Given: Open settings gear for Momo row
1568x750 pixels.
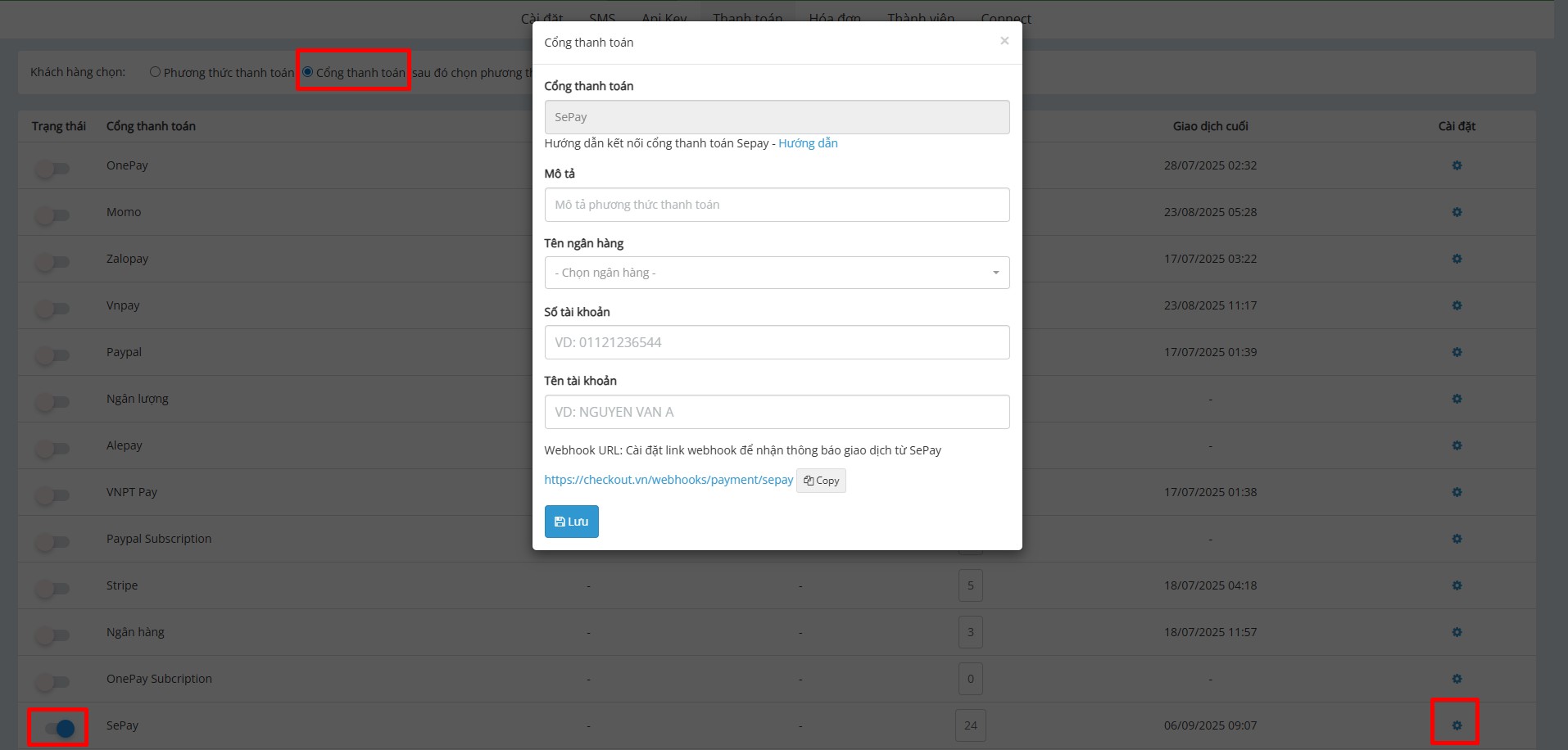Looking at the screenshot, I should 1457,212.
